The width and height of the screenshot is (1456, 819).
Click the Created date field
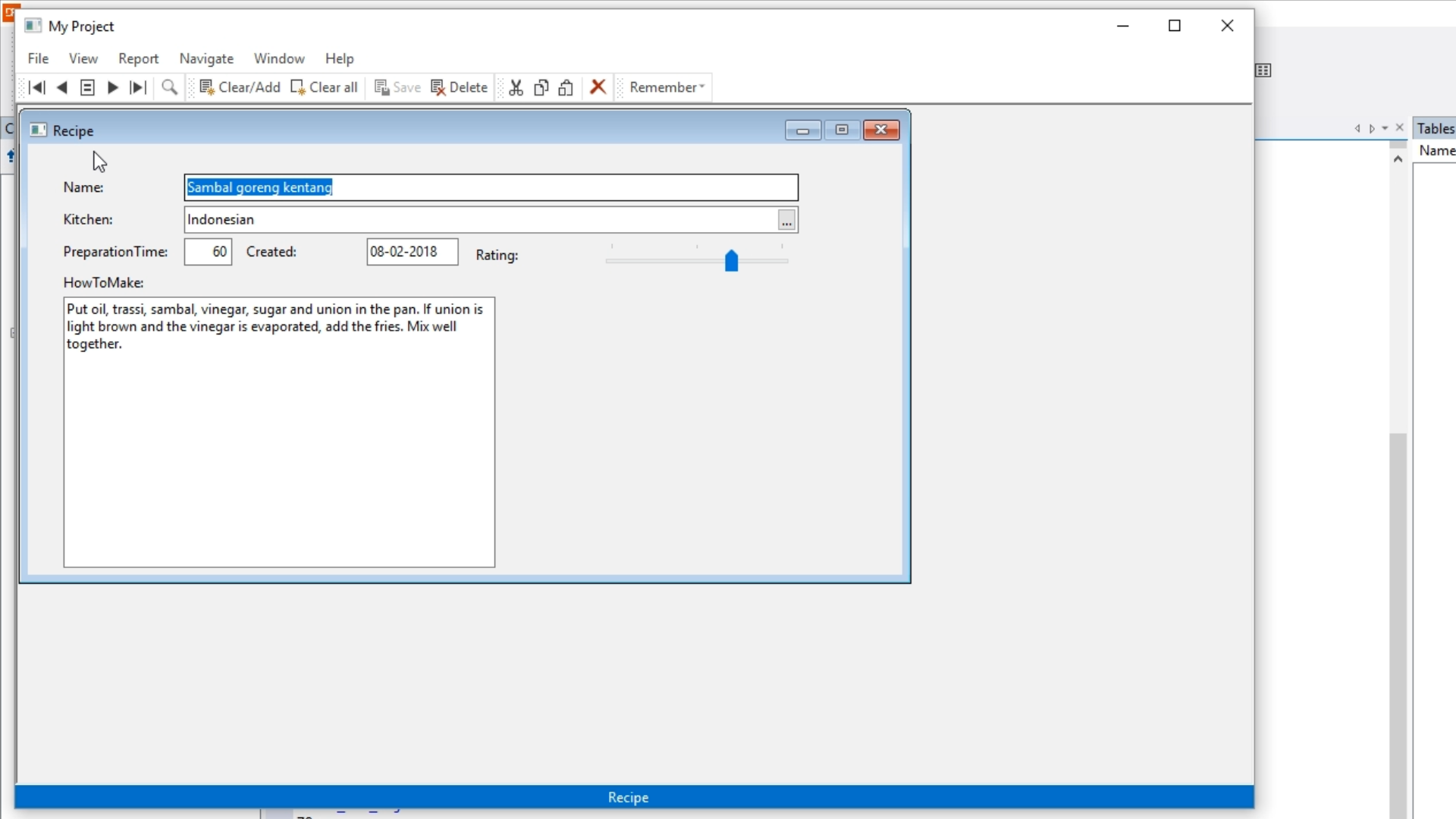[412, 252]
